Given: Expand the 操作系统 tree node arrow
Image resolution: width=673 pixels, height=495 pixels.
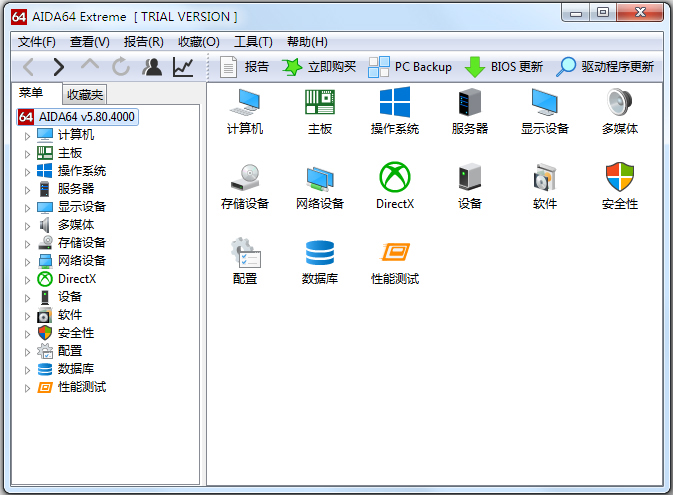Looking at the screenshot, I should pyautogui.click(x=27, y=172).
